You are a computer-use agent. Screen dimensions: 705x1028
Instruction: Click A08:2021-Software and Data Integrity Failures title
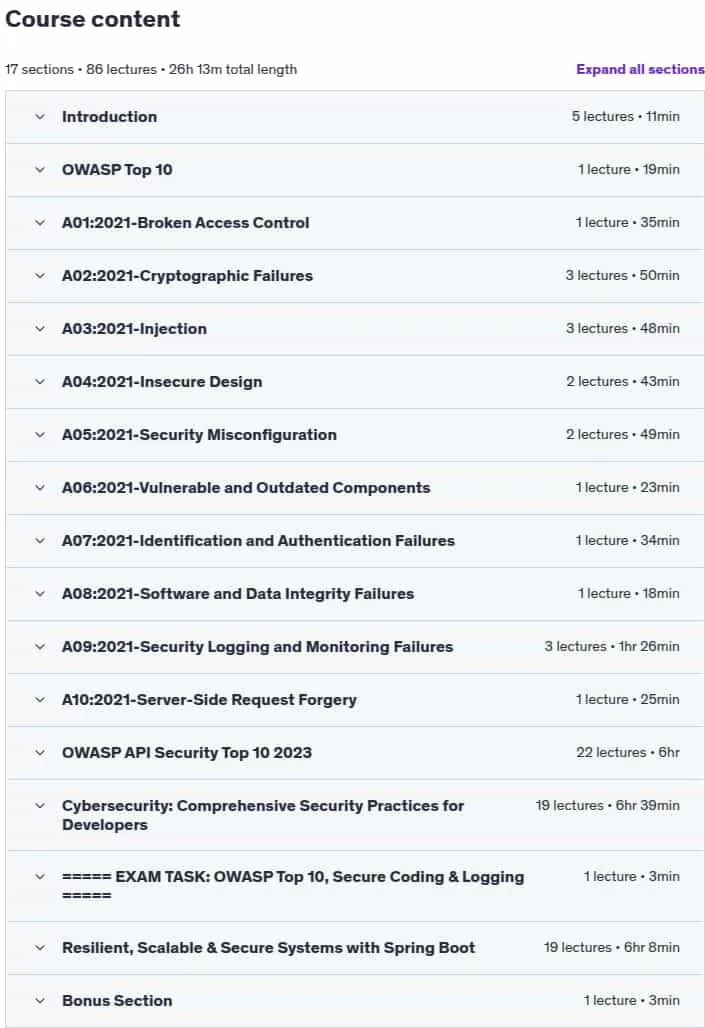pyautogui.click(x=238, y=594)
